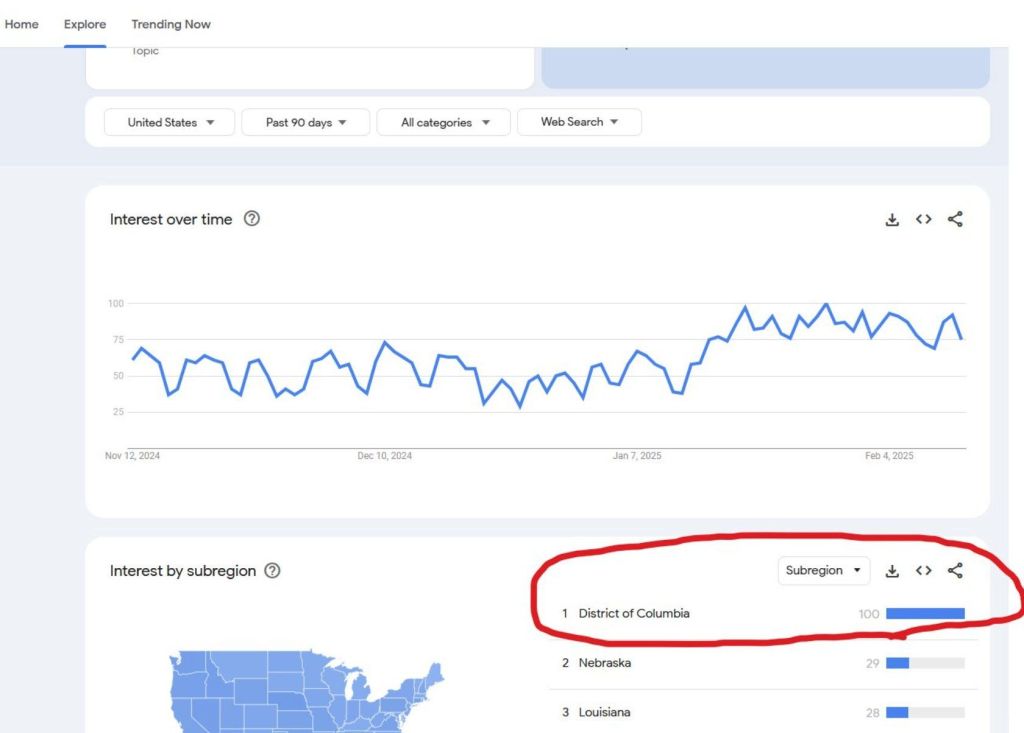This screenshot has width=1024, height=733.
Task: Open the All categories dropdown
Action: [445, 122]
